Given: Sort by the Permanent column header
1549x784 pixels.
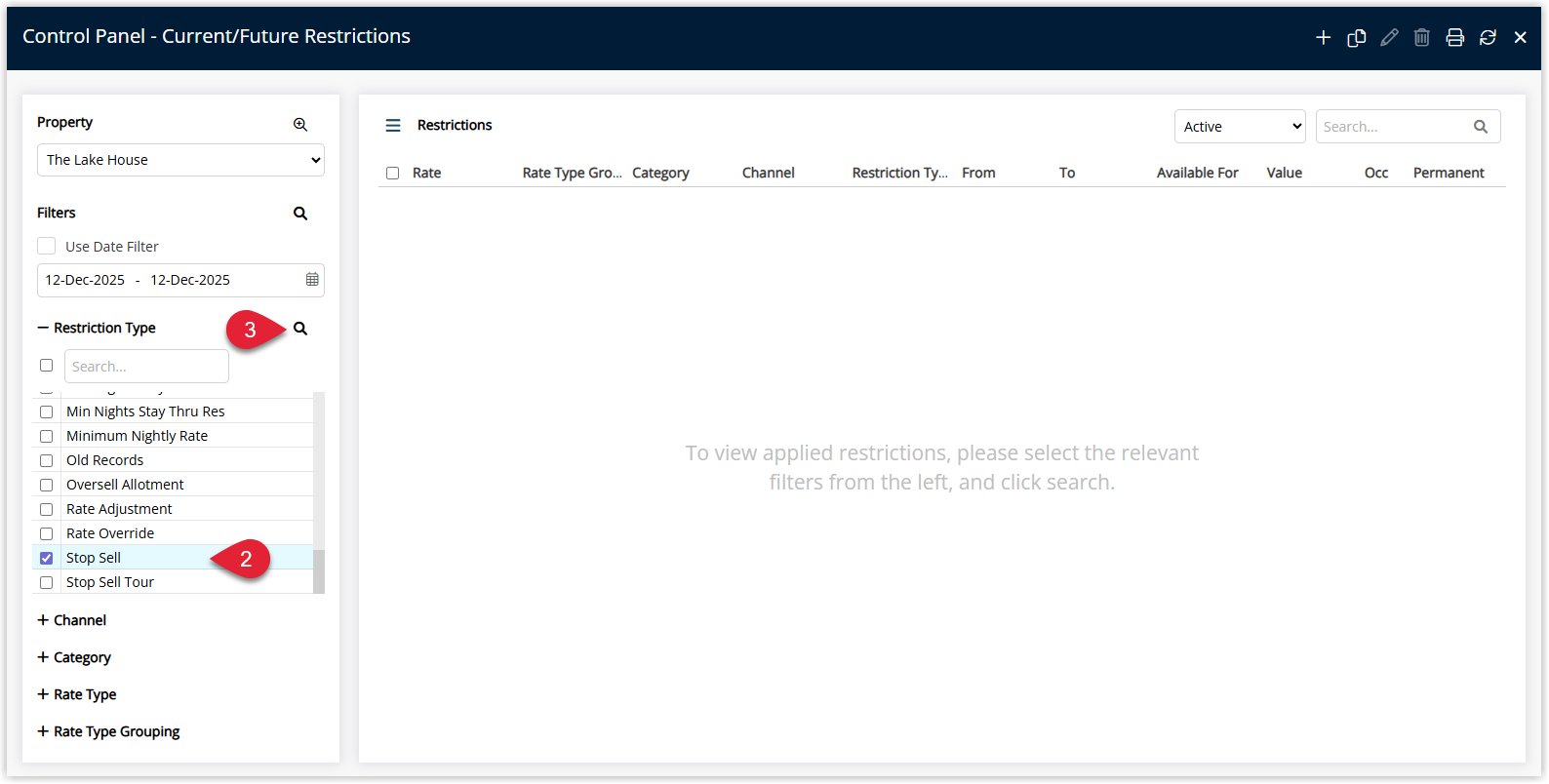Looking at the screenshot, I should (1449, 173).
